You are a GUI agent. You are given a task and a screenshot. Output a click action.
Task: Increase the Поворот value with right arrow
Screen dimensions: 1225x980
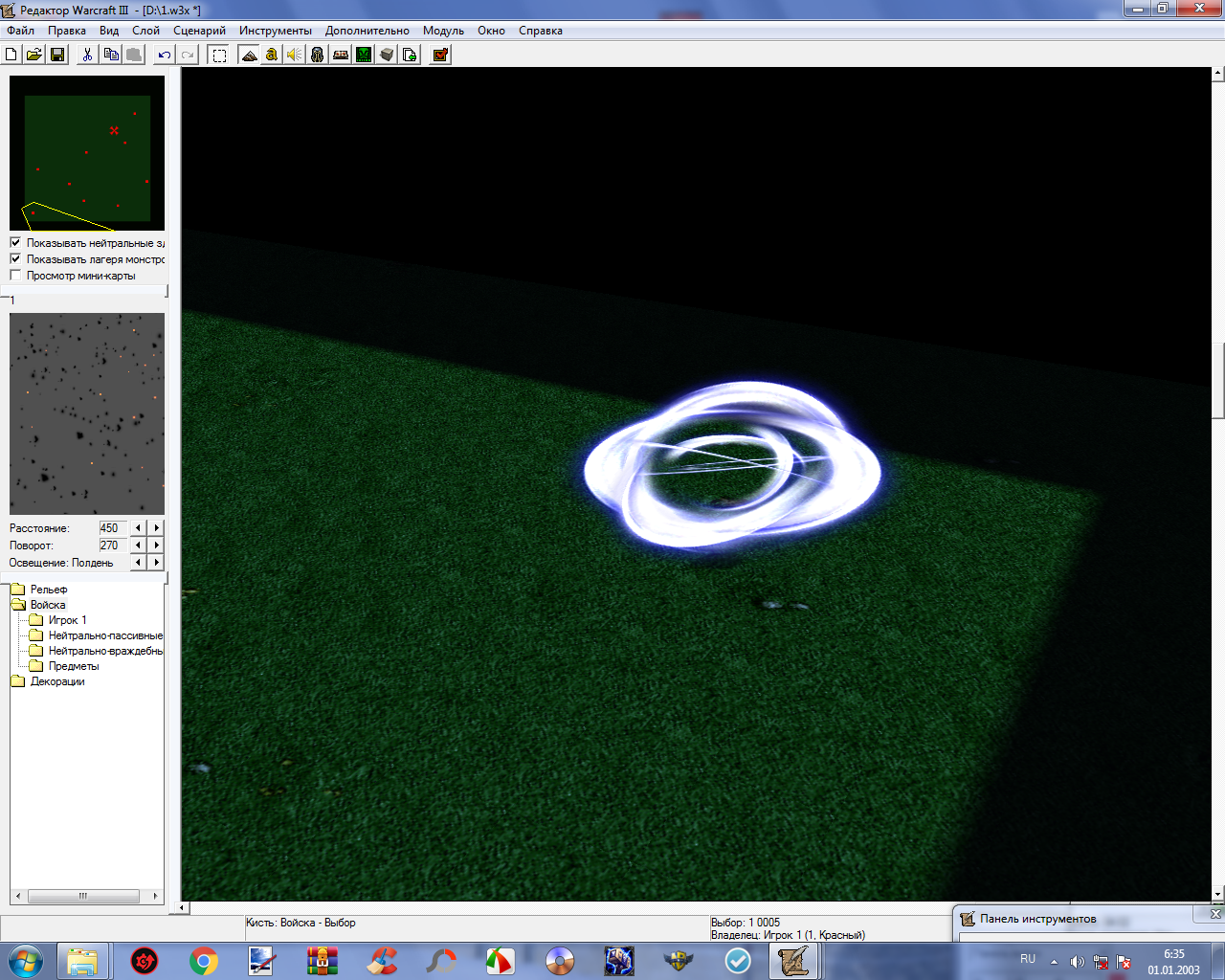click(157, 546)
